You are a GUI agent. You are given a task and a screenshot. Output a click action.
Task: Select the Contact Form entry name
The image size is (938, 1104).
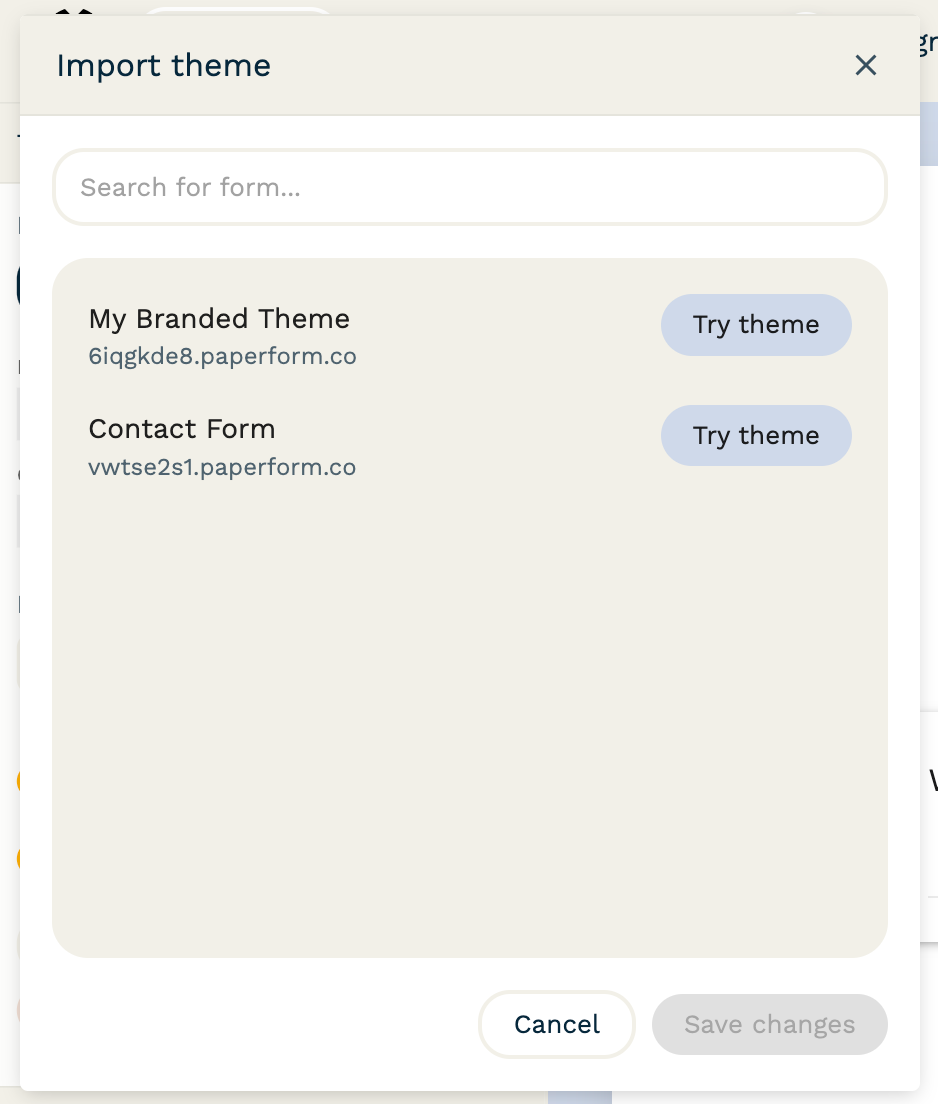pos(182,429)
